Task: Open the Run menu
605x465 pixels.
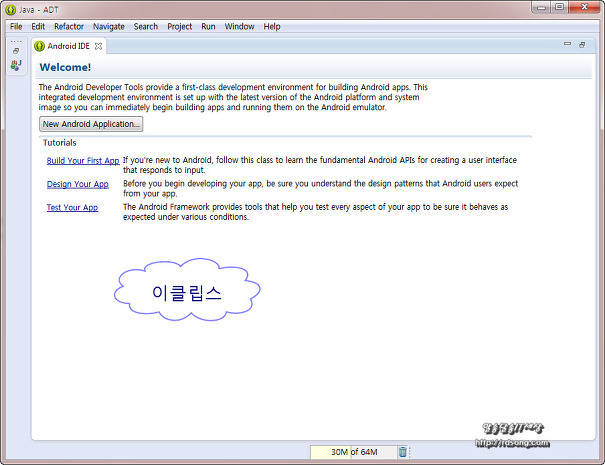Action: click(208, 27)
